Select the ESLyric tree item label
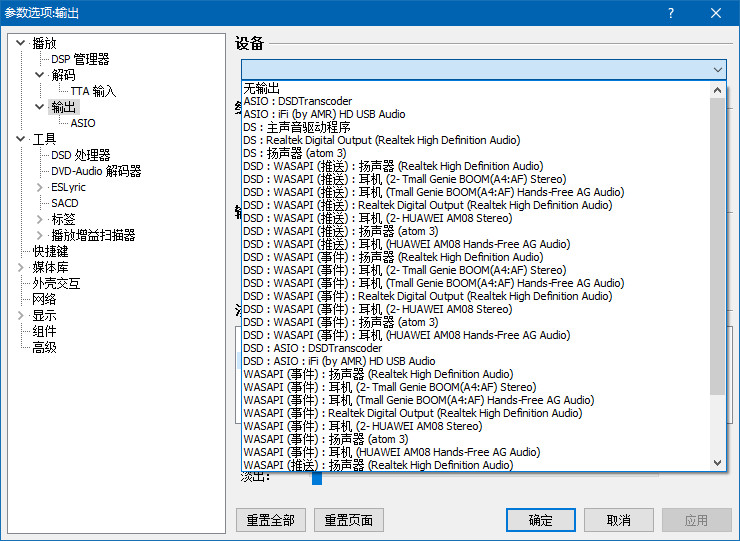Image resolution: width=740 pixels, height=541 pixels. click(x=68, y=187)
